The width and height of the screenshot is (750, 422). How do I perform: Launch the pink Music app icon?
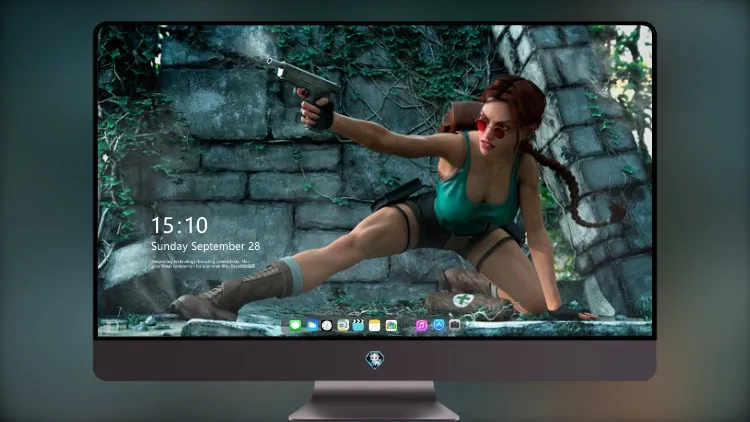[x=421, y=326]
